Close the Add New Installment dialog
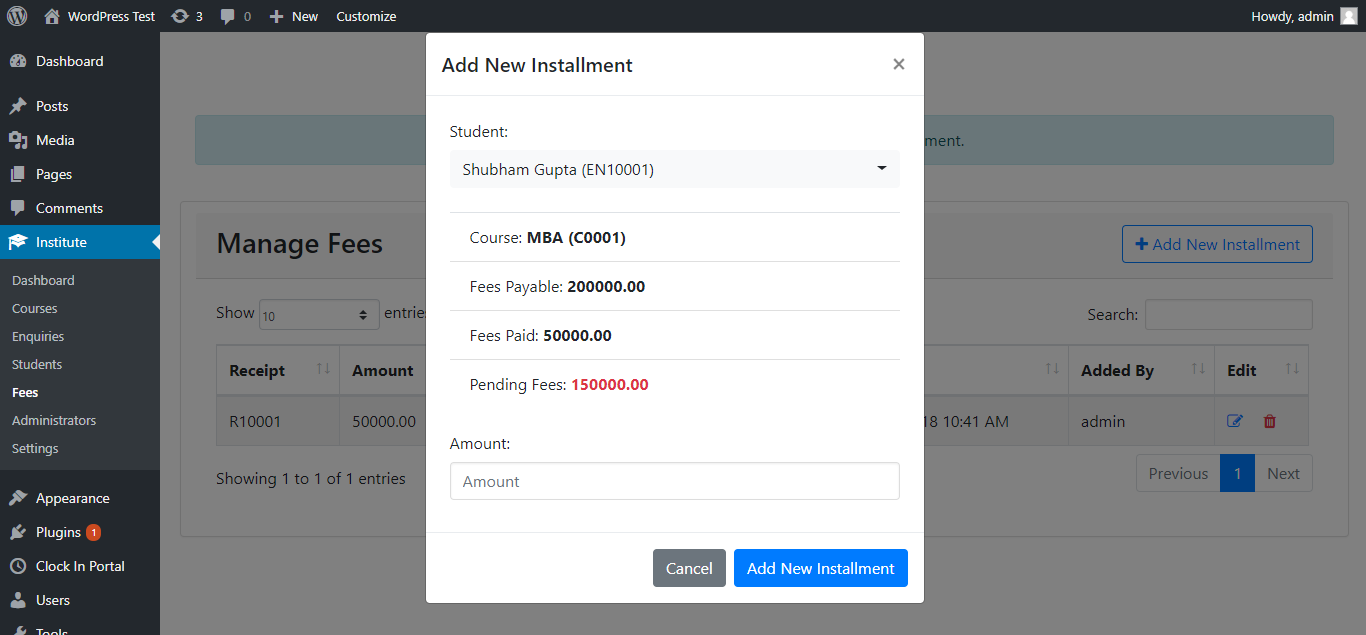 pyautogui.click(x=899, y=64)
